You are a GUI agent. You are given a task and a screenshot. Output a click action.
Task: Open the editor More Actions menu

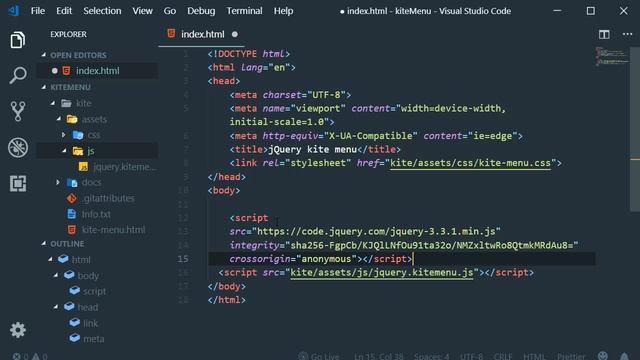(x=627, y=34)
